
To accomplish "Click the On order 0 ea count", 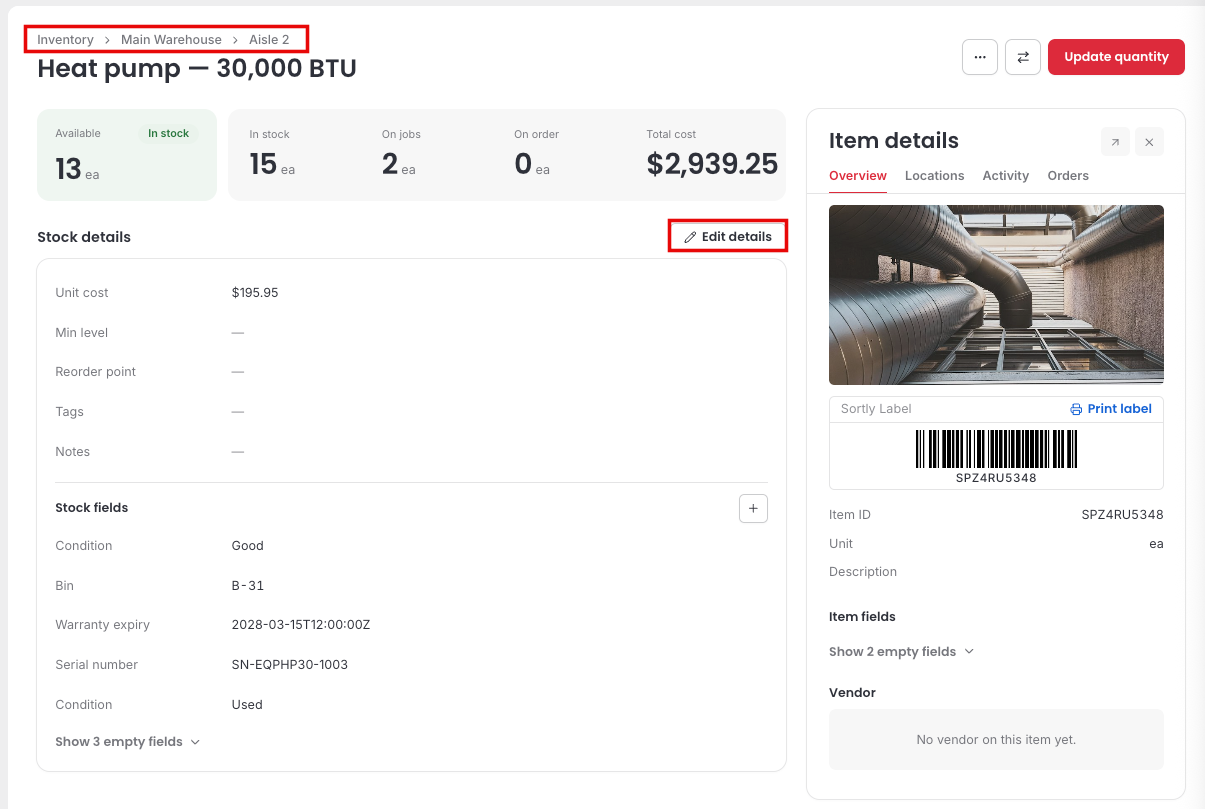I will pyautogui.click(x=532, y=164).
